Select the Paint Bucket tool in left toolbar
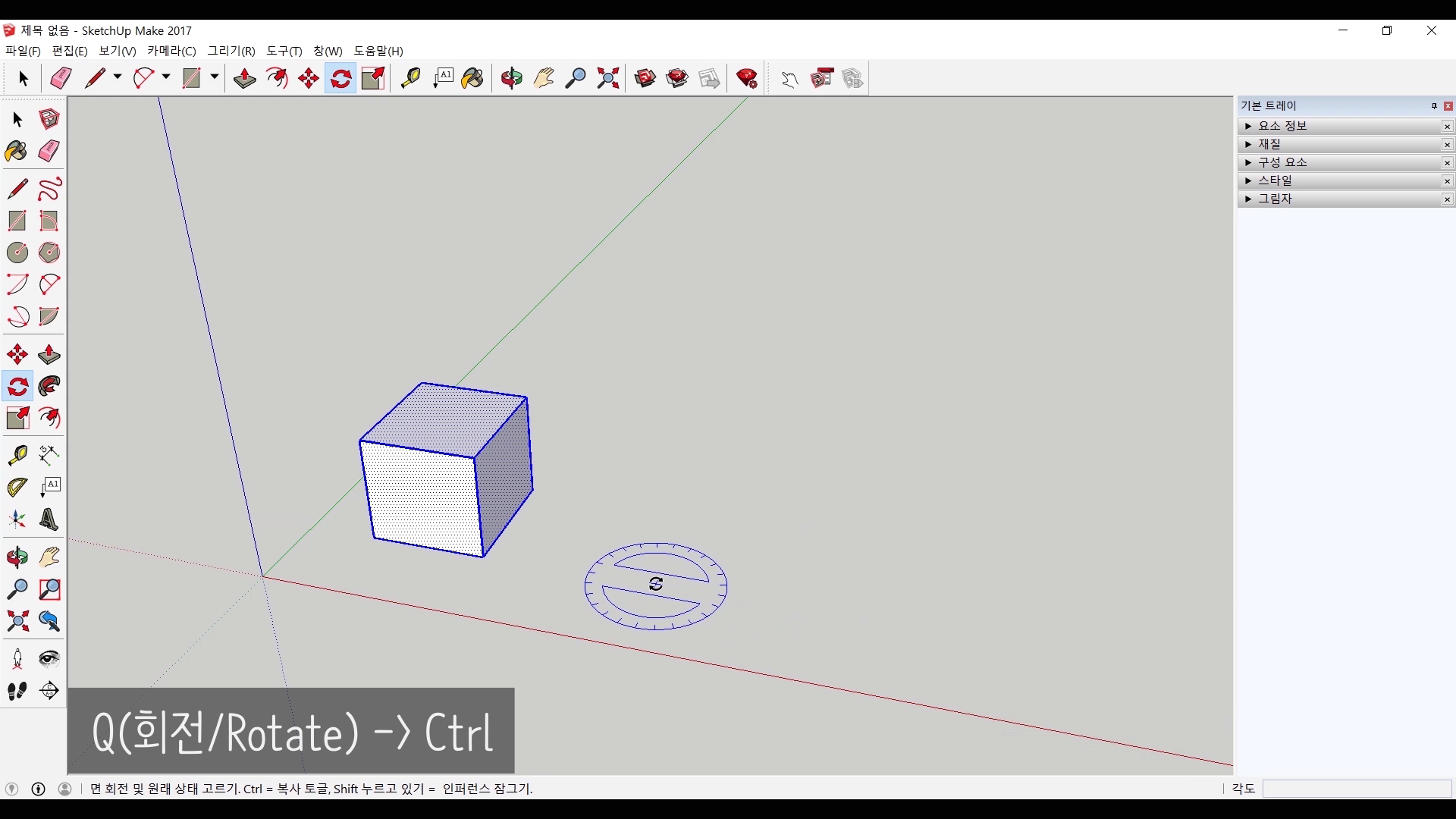Image resolution: width=1456 pixels, height=819 pixels. [16, 151]
